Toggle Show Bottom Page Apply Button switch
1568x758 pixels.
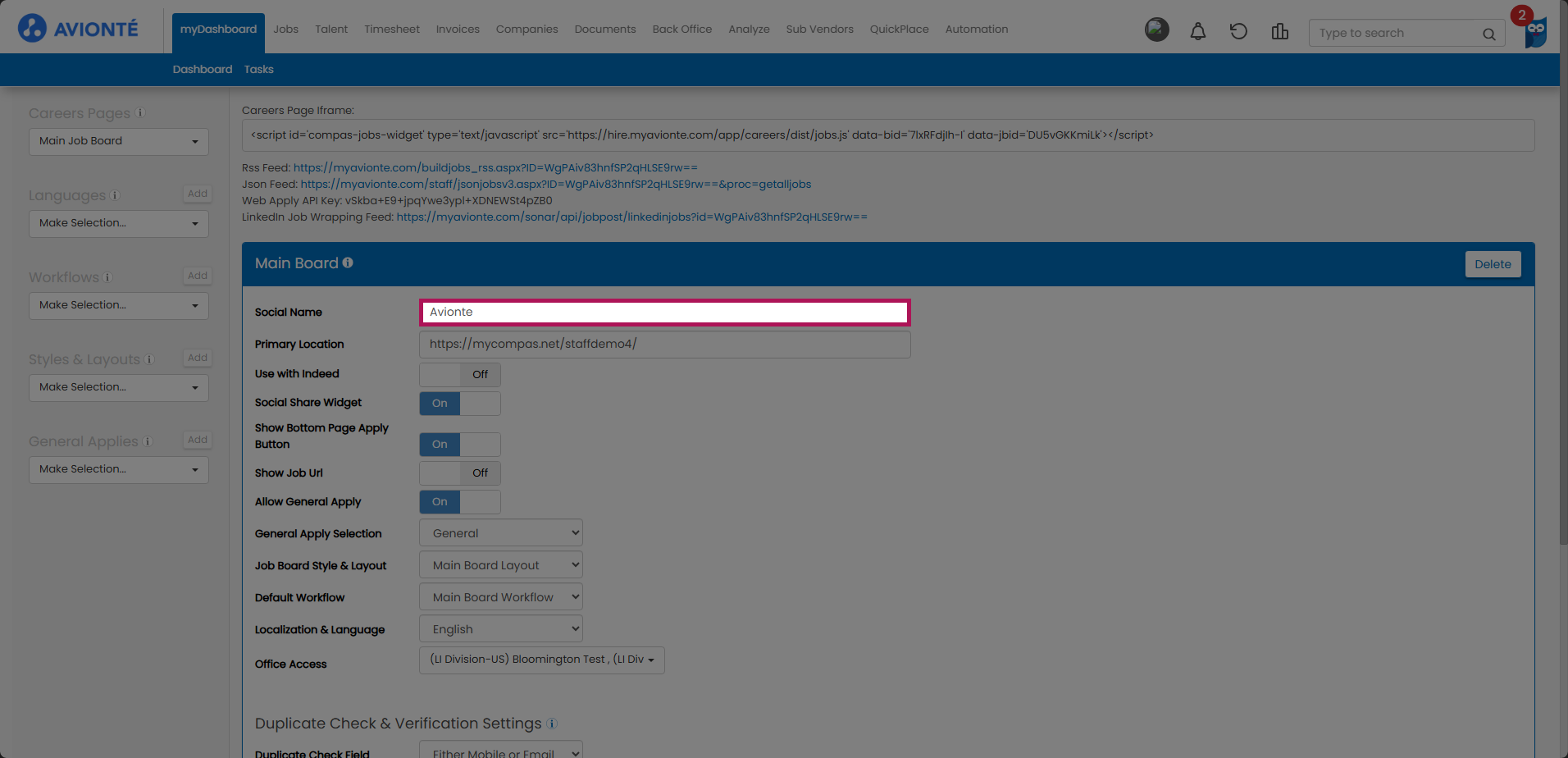click(x=460, y=445)
